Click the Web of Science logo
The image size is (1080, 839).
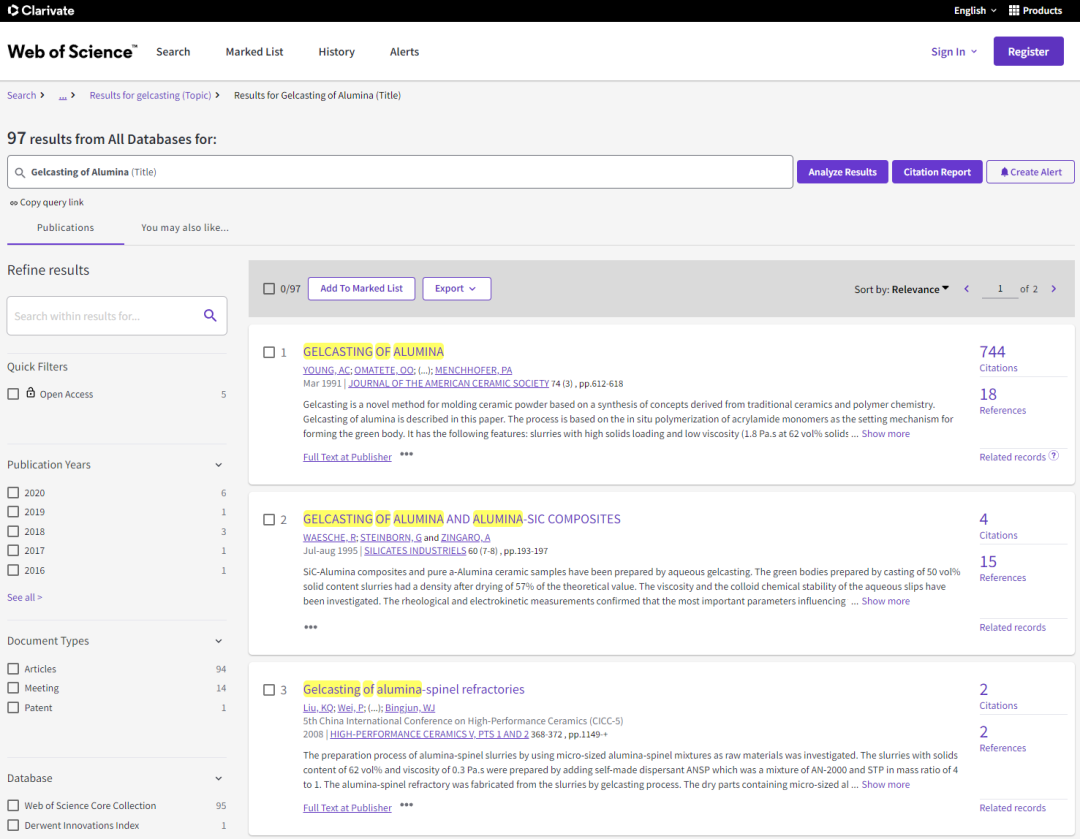coord(72,52)
